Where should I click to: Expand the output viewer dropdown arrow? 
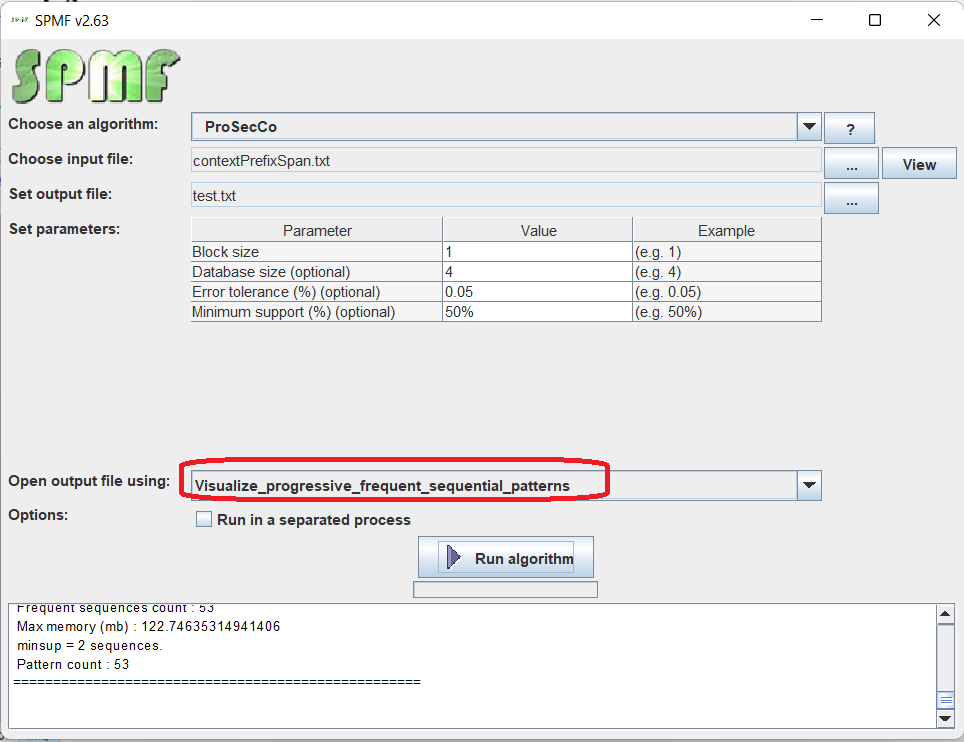(x=809, y=486)
